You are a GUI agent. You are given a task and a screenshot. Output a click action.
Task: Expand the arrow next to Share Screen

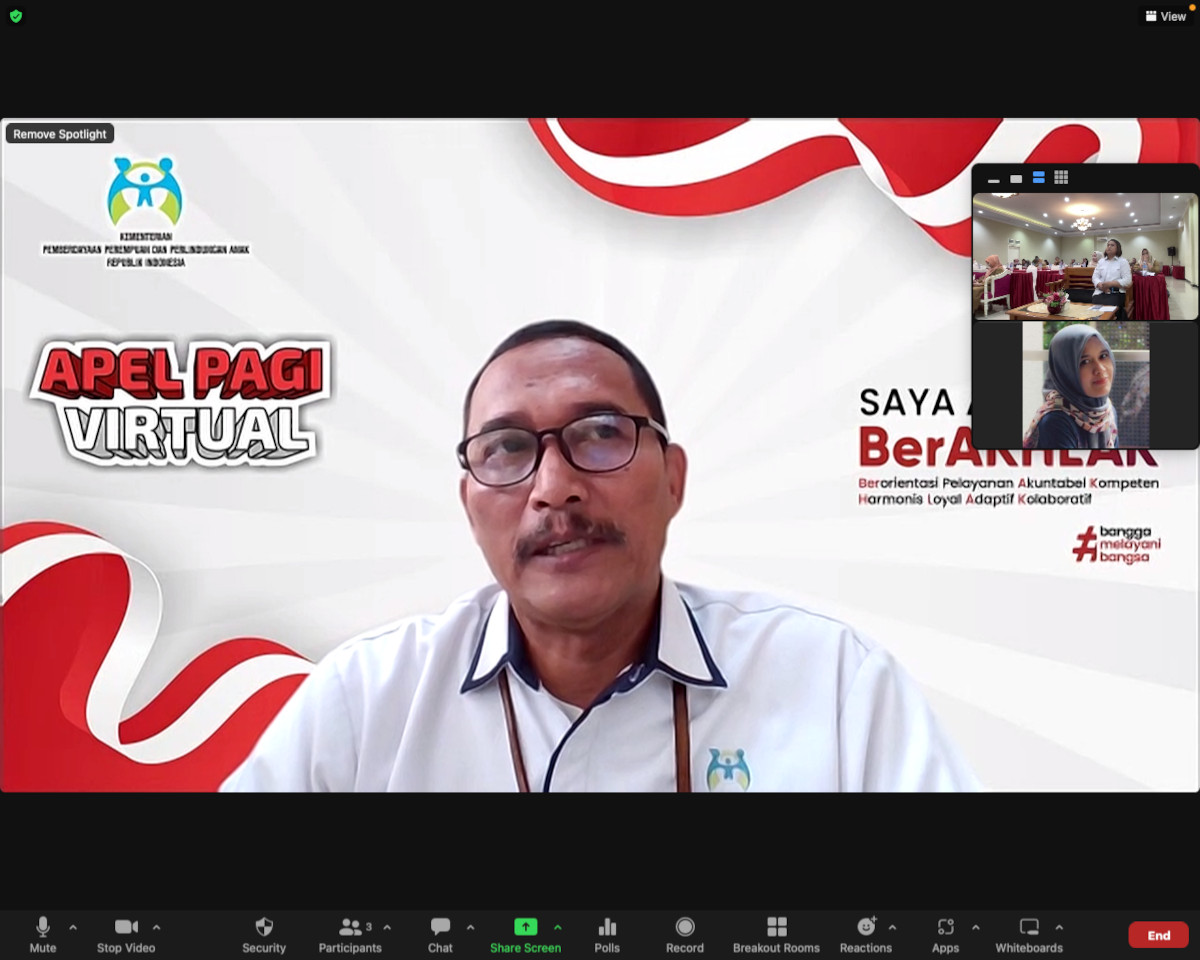coord(558,927)
